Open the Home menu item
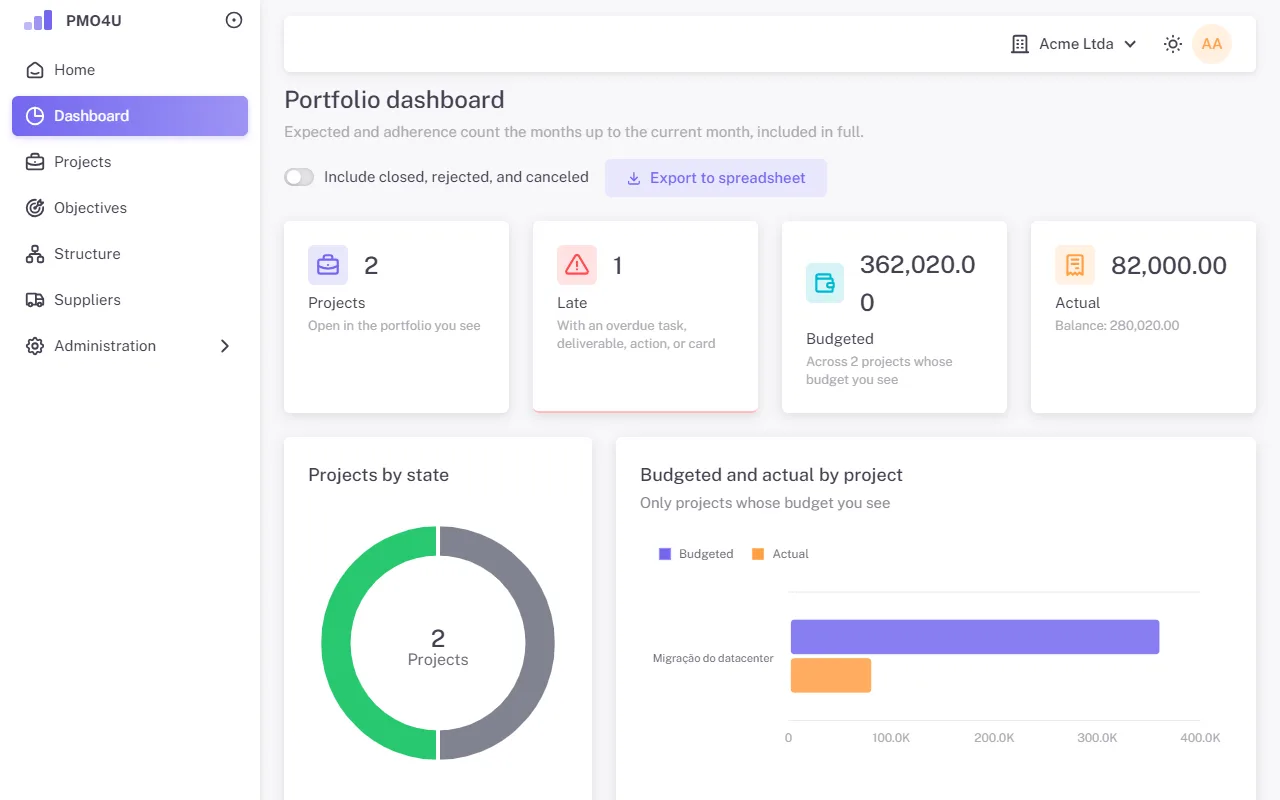Image resolution: width=1280 pixels, height=800 pixels. click(x=130, y=70)
